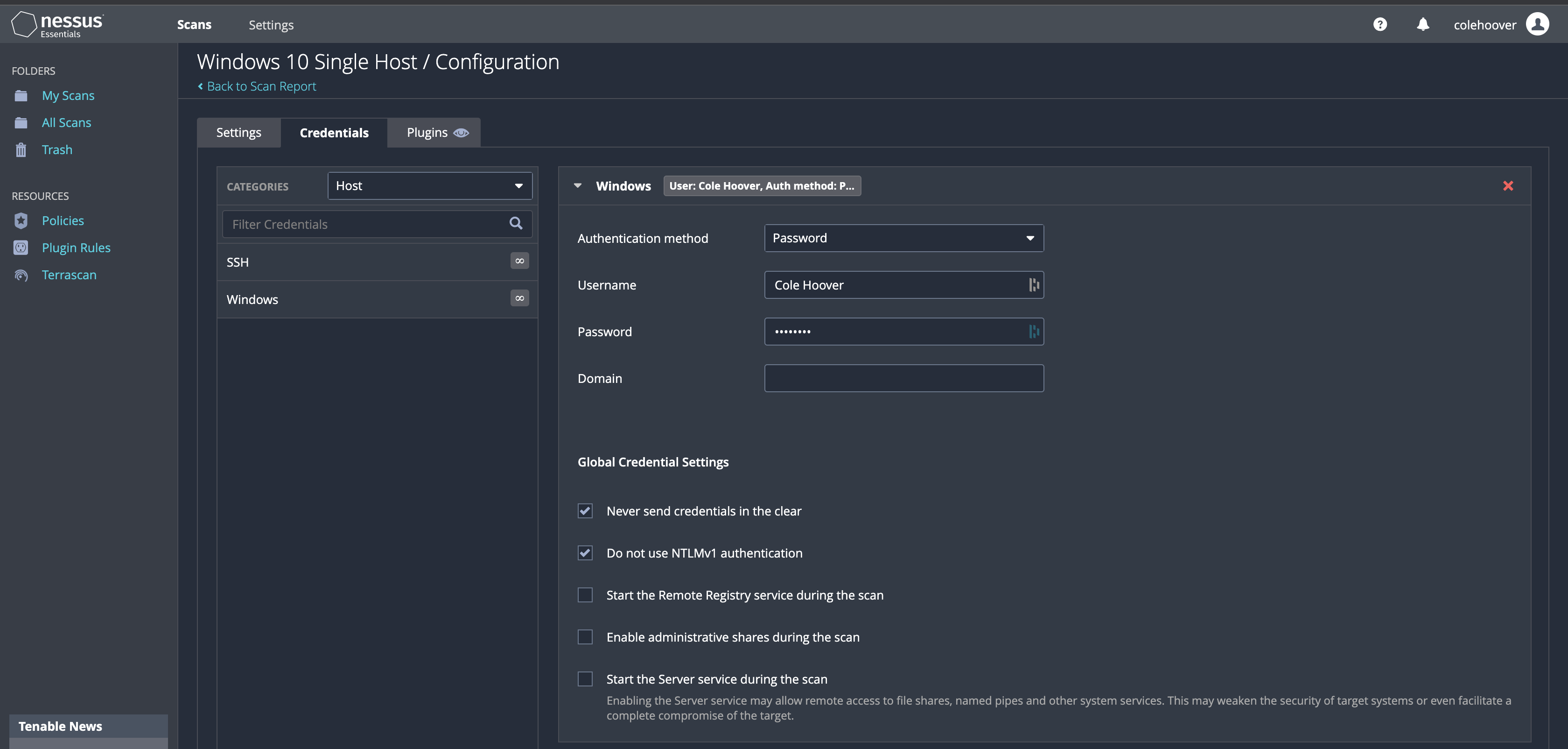Click the colehoover user avatar icon
Viewport: 1568px width, 749px height.
click(x=1537, y=24)
